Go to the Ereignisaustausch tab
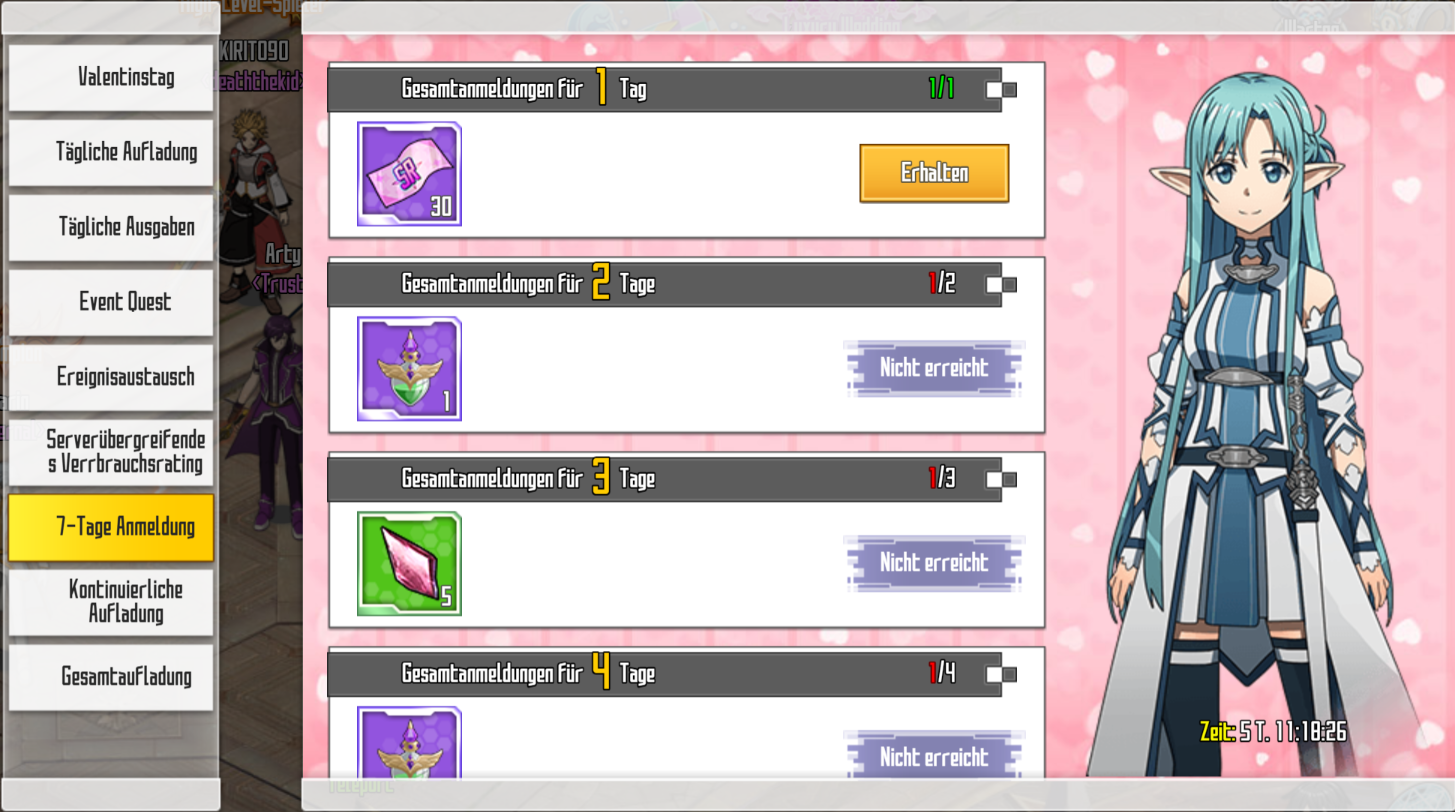Screen dimensions: 1455x812 [x=111, y=378]
